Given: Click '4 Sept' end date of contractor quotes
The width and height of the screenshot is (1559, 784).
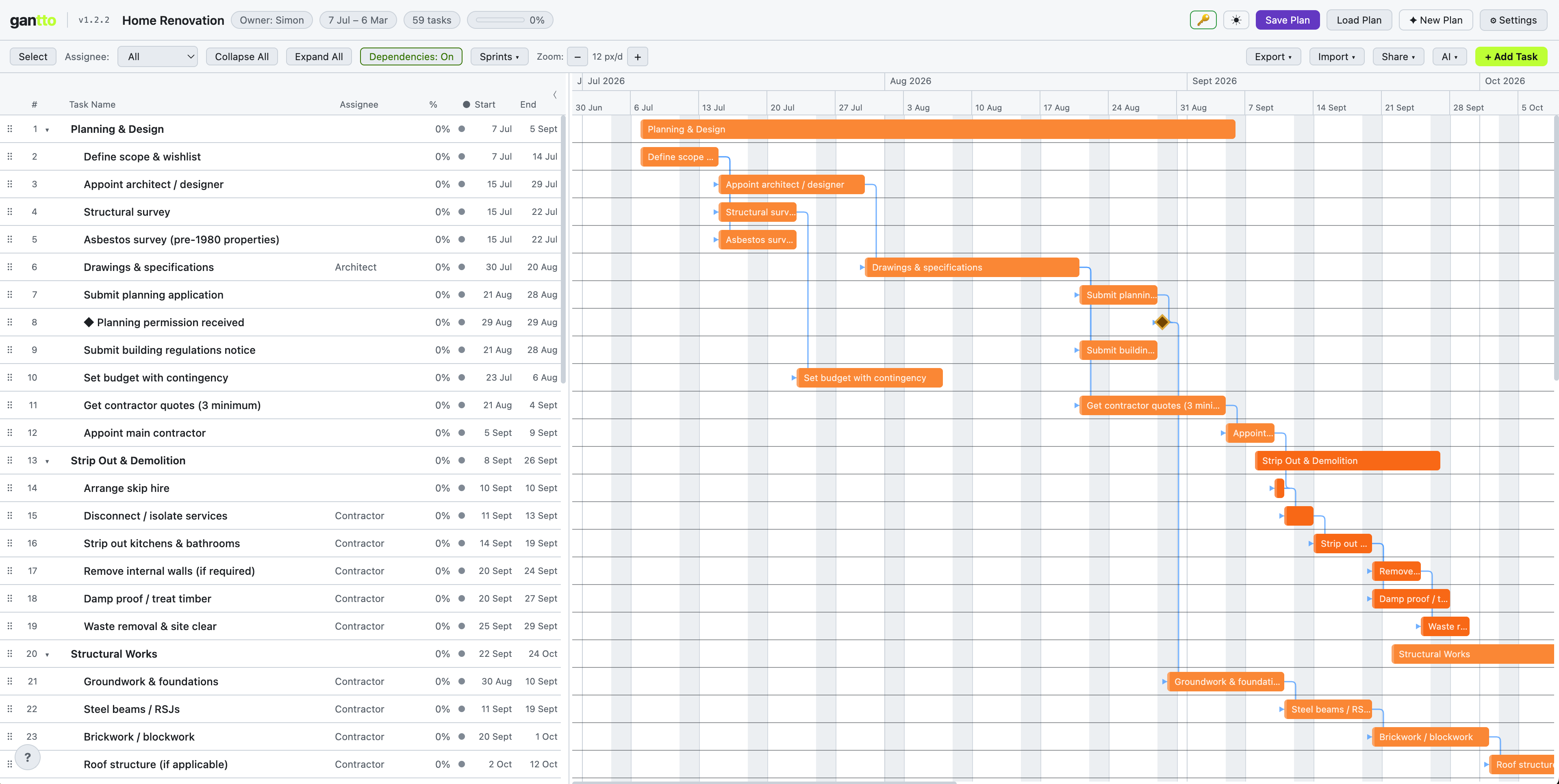Looking at the screenshot, I should 543,405.
